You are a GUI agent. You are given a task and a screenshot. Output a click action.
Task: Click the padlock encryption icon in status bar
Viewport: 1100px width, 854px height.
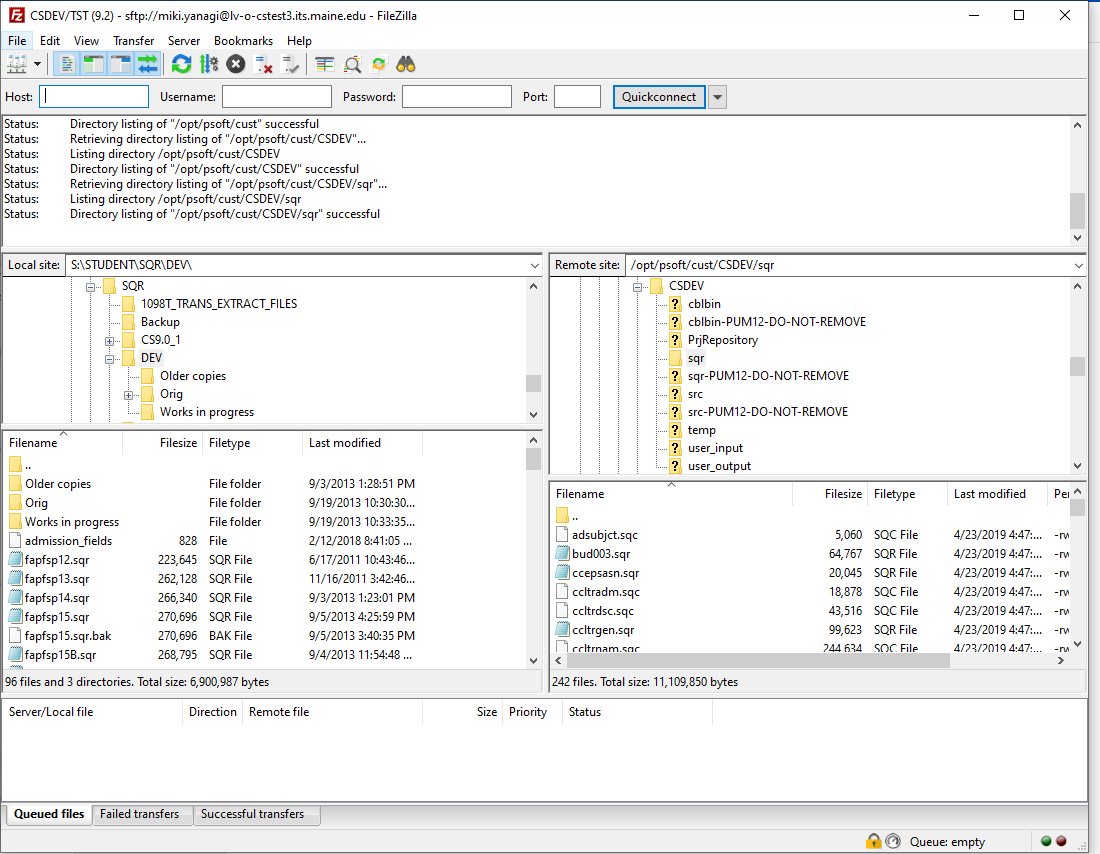(873, 841)
